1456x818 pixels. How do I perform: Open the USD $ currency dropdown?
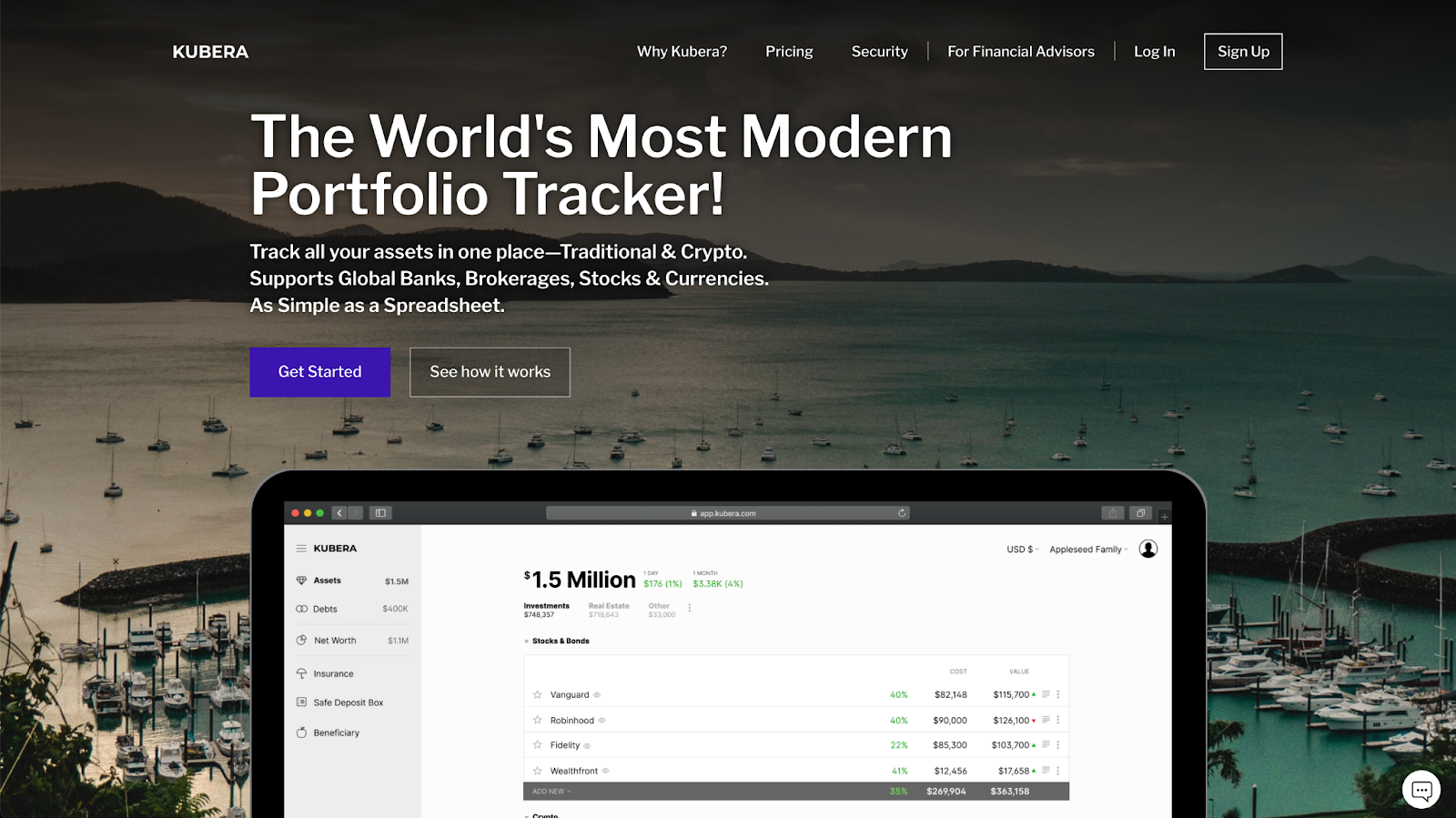click(x=1022, y=550)
